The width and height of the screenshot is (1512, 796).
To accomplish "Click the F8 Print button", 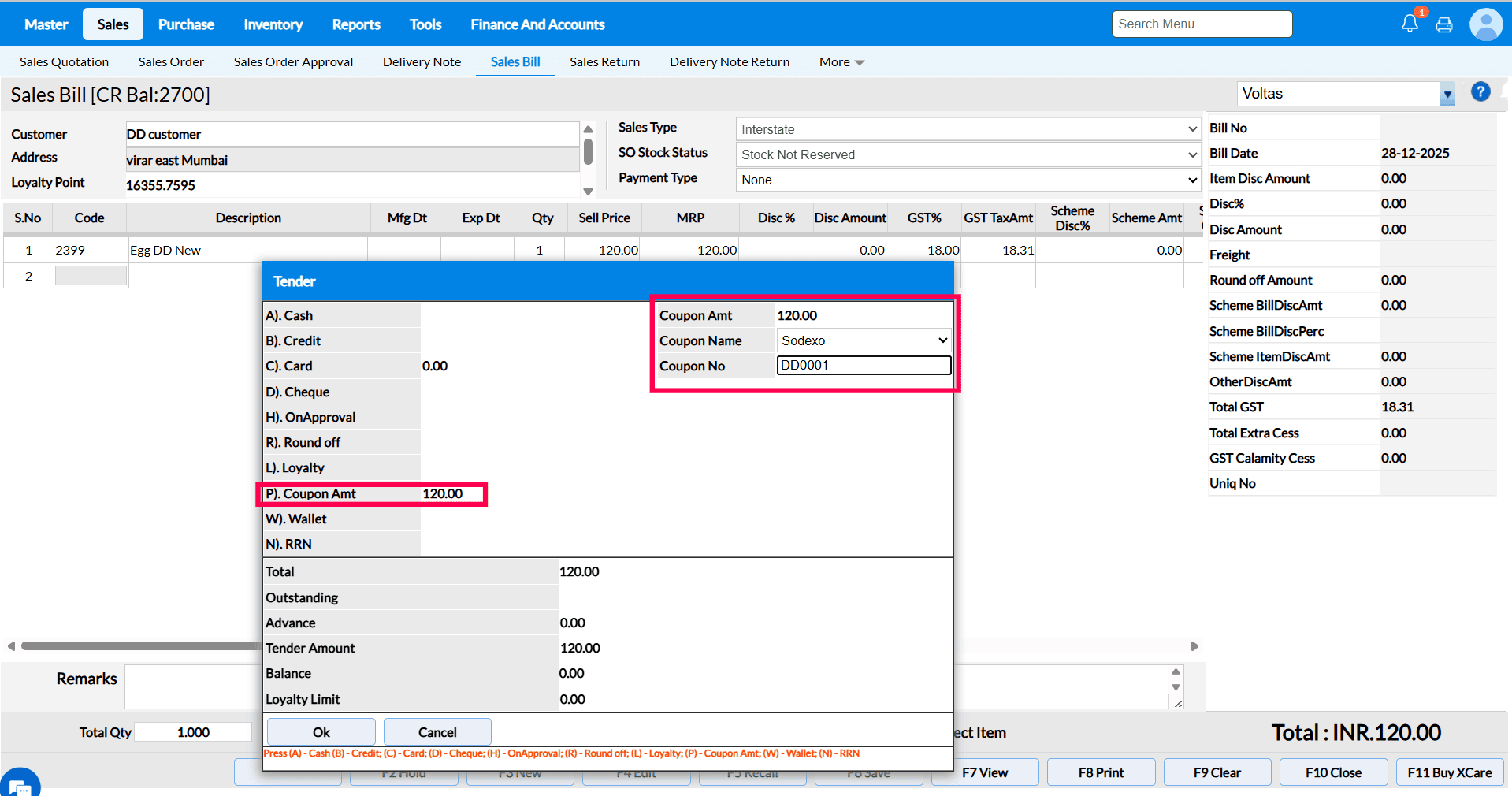I will [1101, 772].
